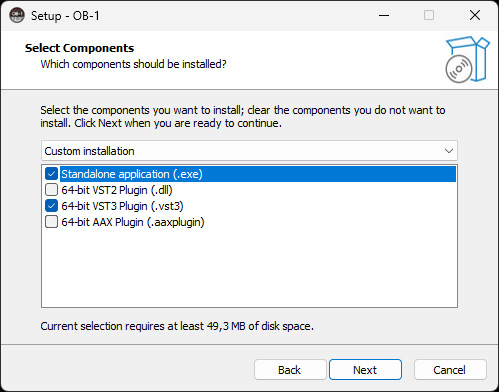This screenshot has width=499, height=392.
Task: Close the Setup - OB-1 window
Action: [475, 15]
